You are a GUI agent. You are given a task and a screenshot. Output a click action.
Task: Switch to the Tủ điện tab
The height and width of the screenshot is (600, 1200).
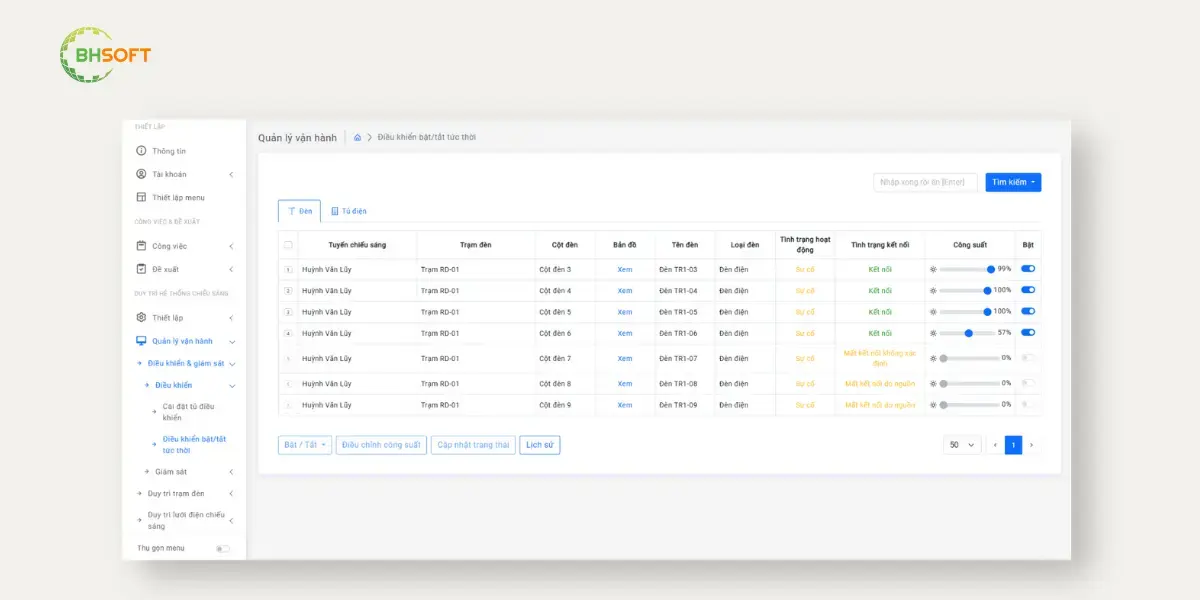tap(349, 211)
